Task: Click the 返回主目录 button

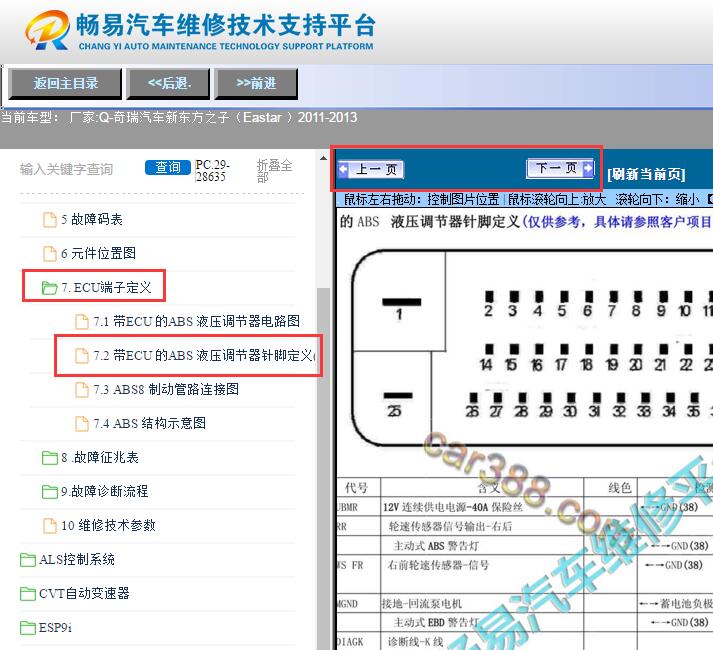Action: [65, 84]
